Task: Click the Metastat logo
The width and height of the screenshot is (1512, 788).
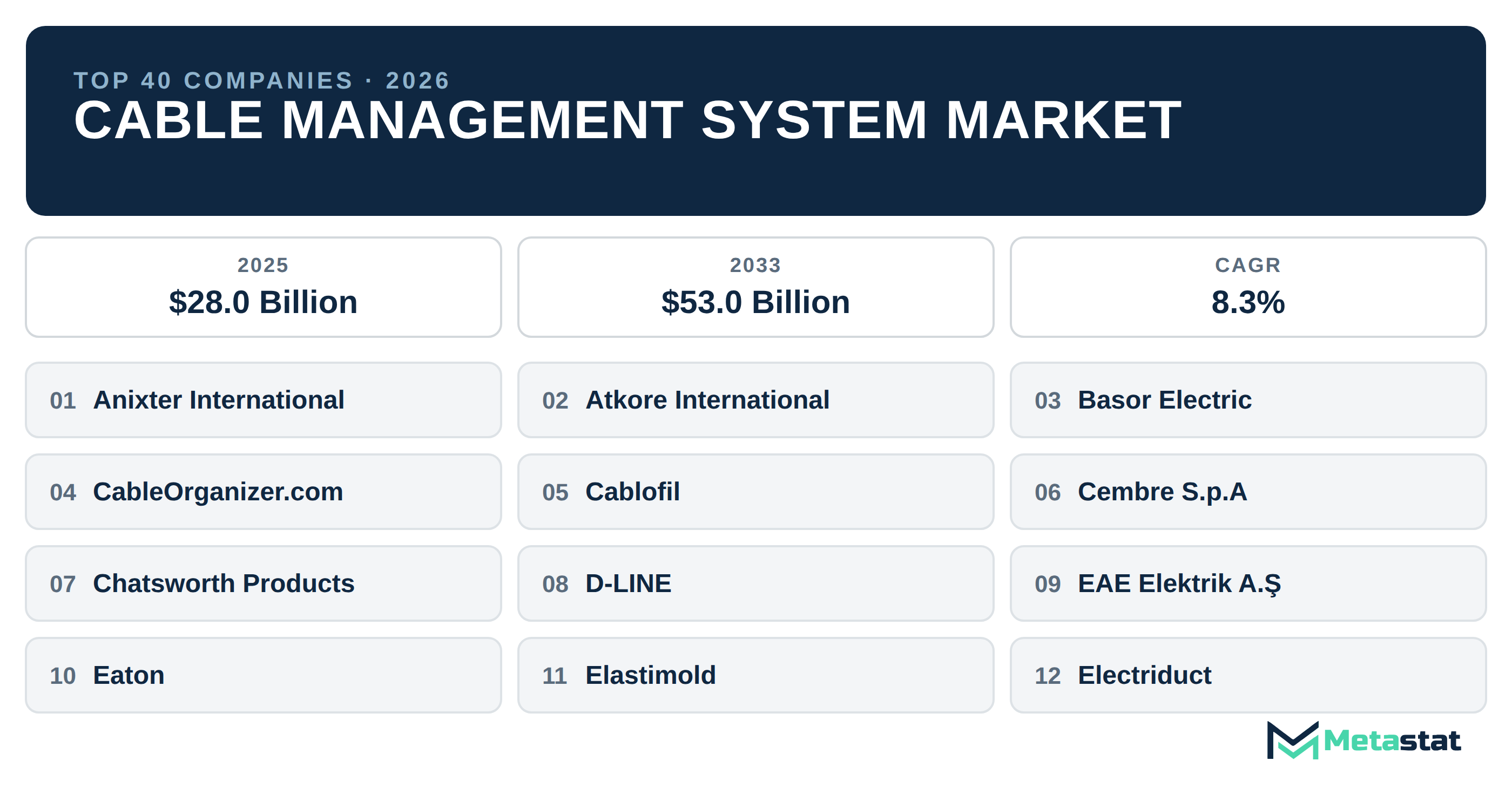Action: [1363, 740]
